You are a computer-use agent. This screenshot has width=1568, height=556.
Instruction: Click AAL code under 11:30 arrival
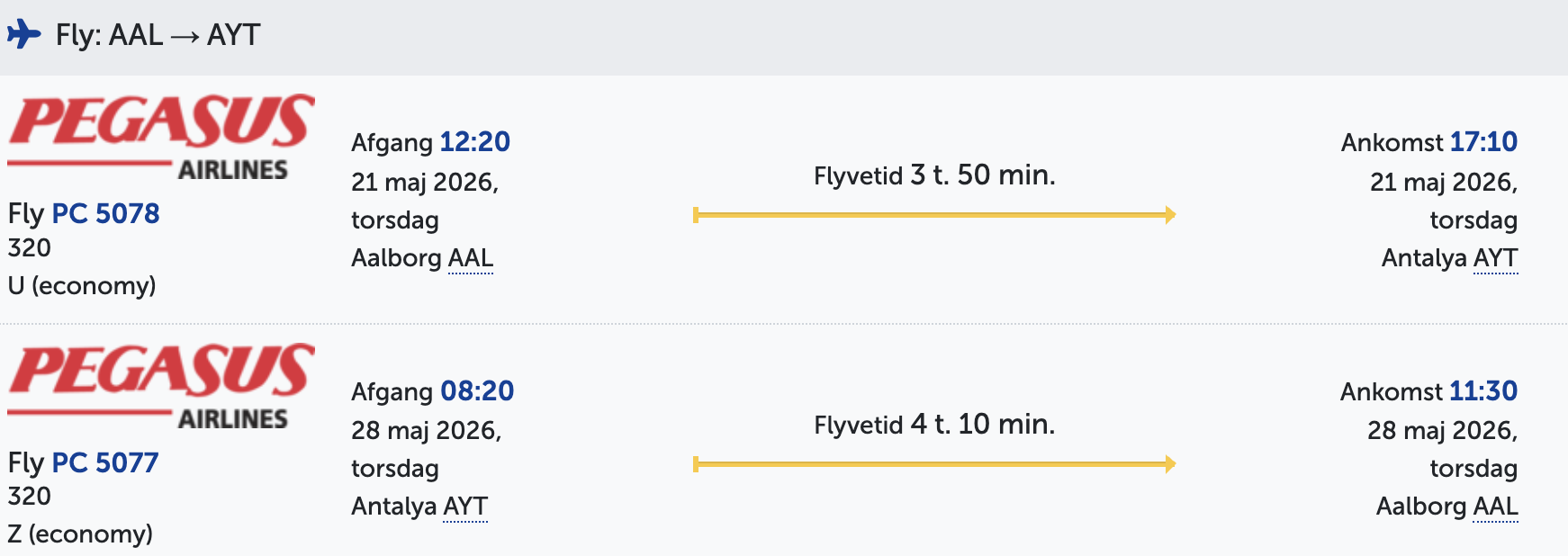tap(1495, 507)
